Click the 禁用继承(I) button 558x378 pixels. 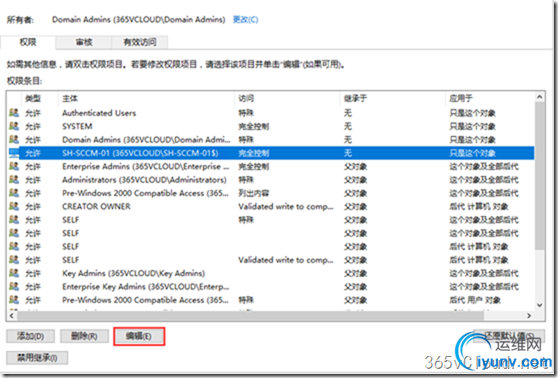(37, 358)
